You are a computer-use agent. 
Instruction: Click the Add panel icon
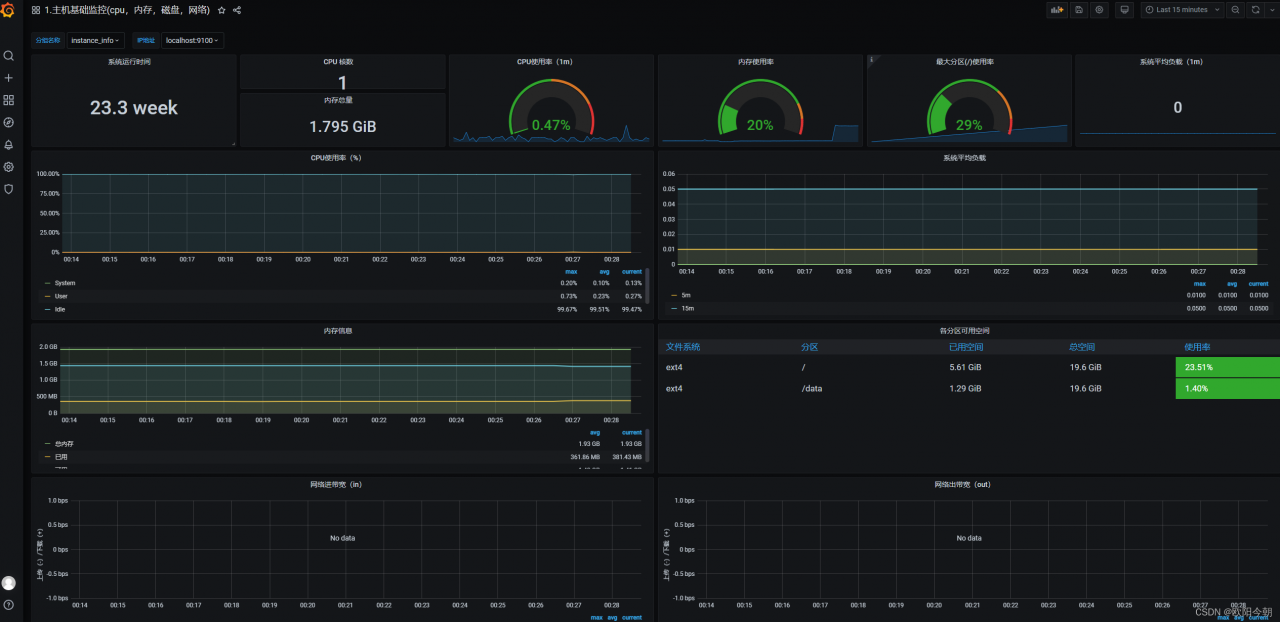coord(1057,10)
